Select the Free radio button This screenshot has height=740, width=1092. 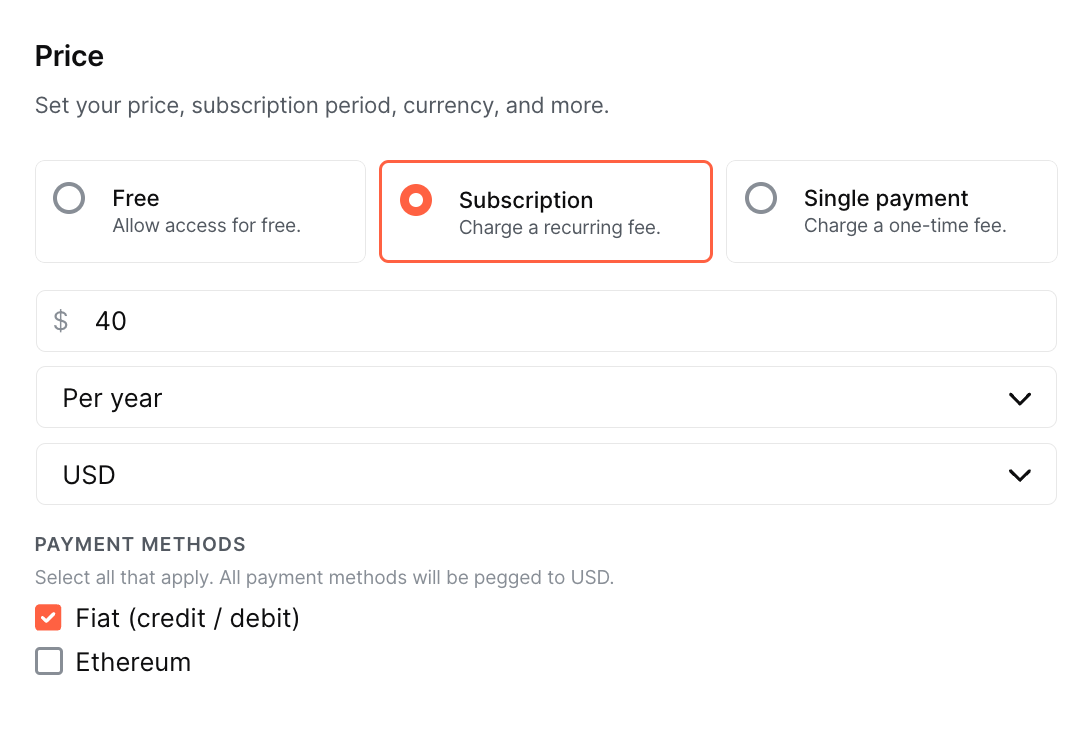[69, 199]
